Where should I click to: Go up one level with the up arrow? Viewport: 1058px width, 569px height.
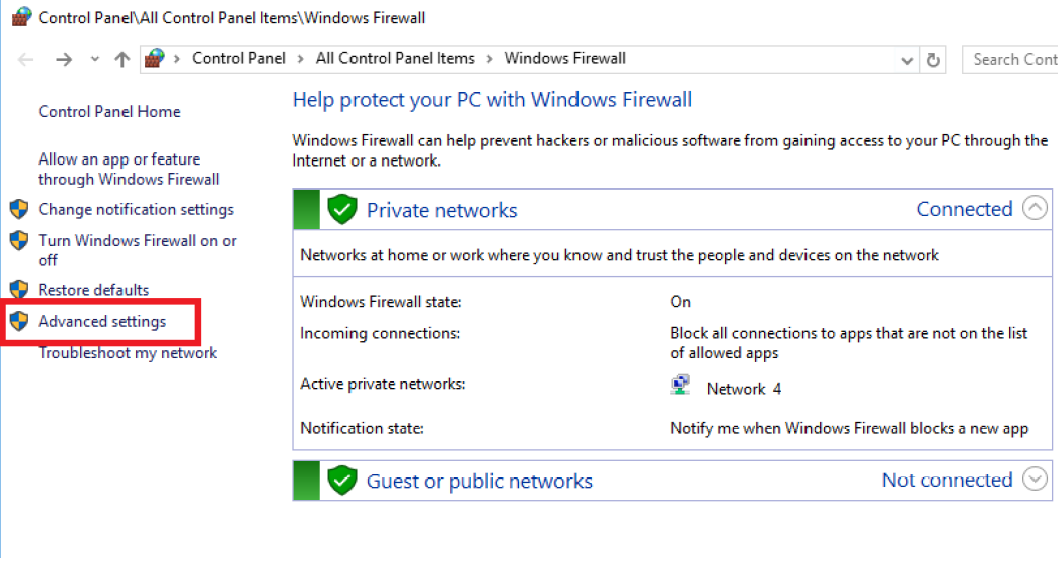tap(122, 59)
